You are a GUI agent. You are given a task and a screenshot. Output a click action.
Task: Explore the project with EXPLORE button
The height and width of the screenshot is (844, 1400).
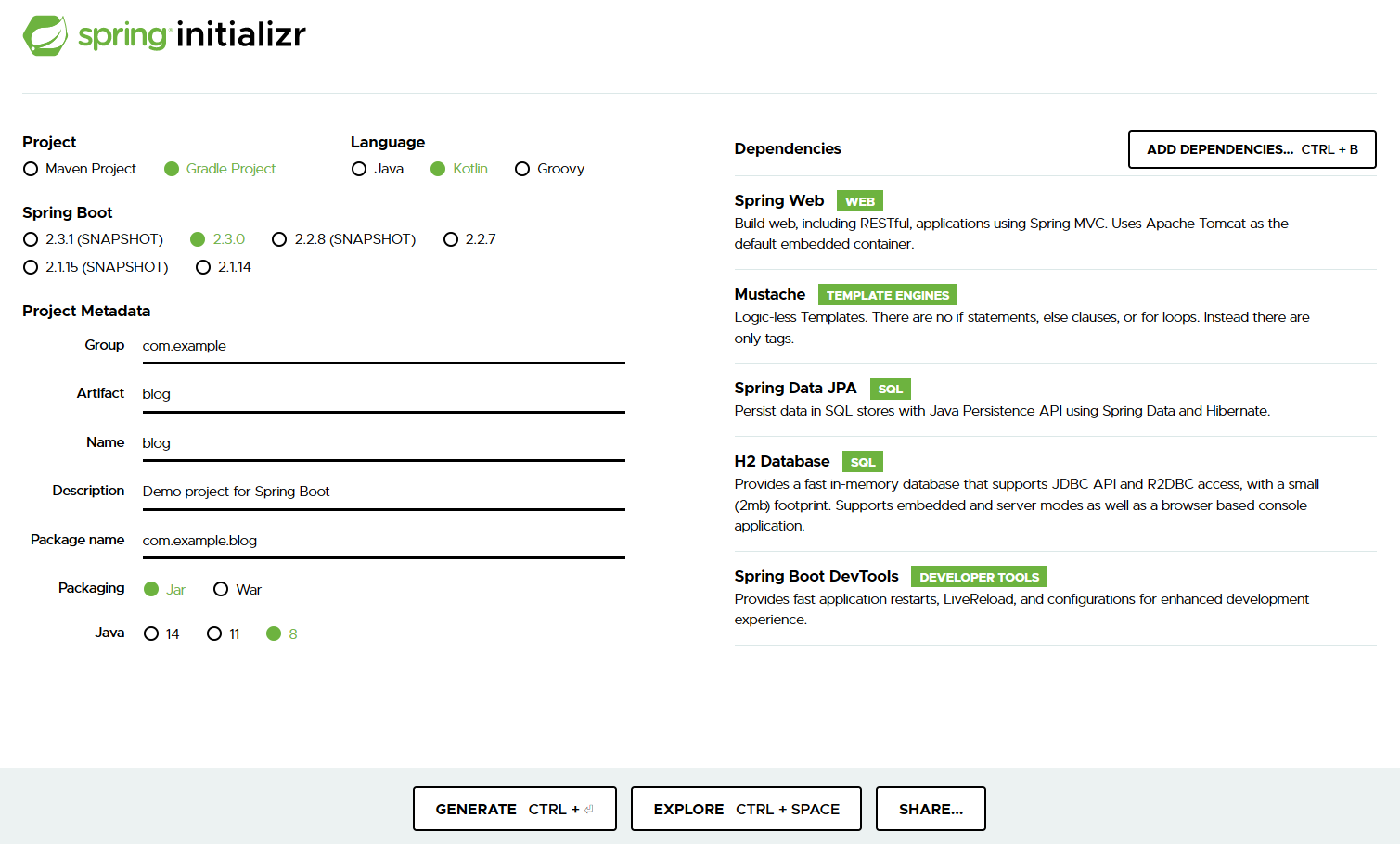click(746, 809)
